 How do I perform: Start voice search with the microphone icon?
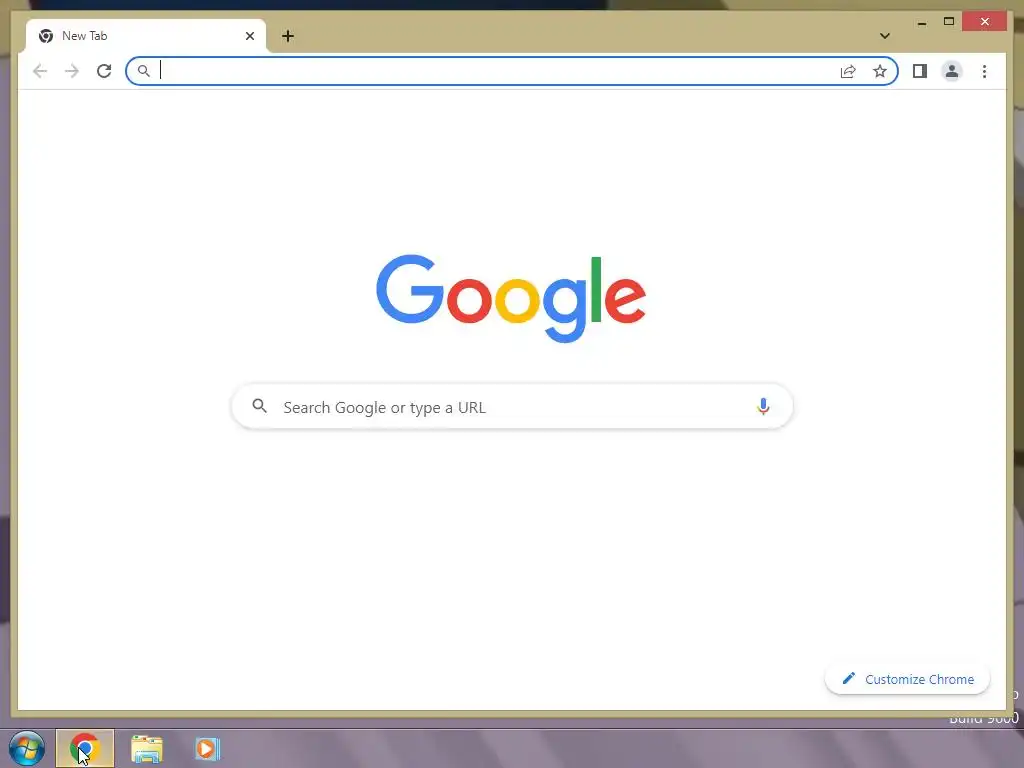763,407
